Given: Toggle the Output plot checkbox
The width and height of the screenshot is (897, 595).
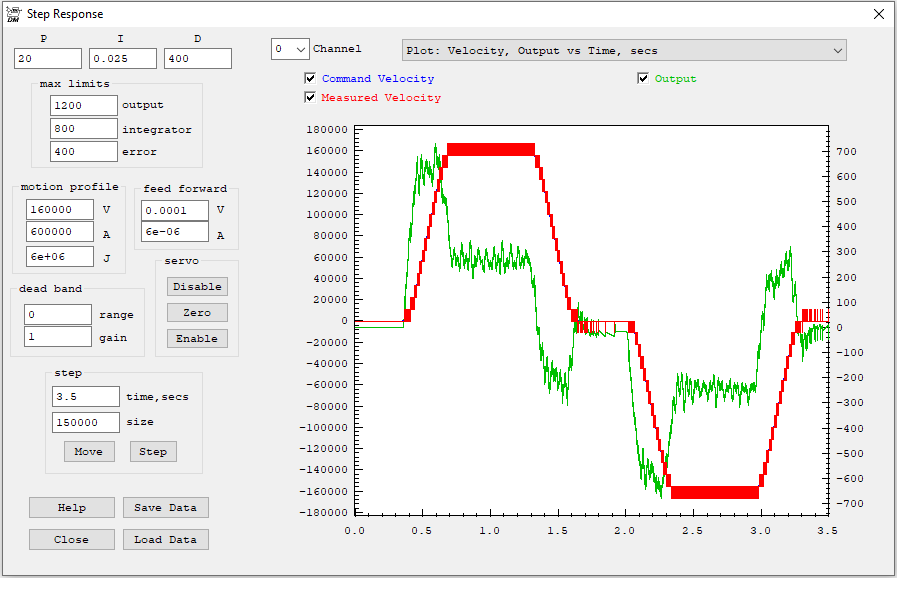Looking at the screenshot, I should coord(644,79).
